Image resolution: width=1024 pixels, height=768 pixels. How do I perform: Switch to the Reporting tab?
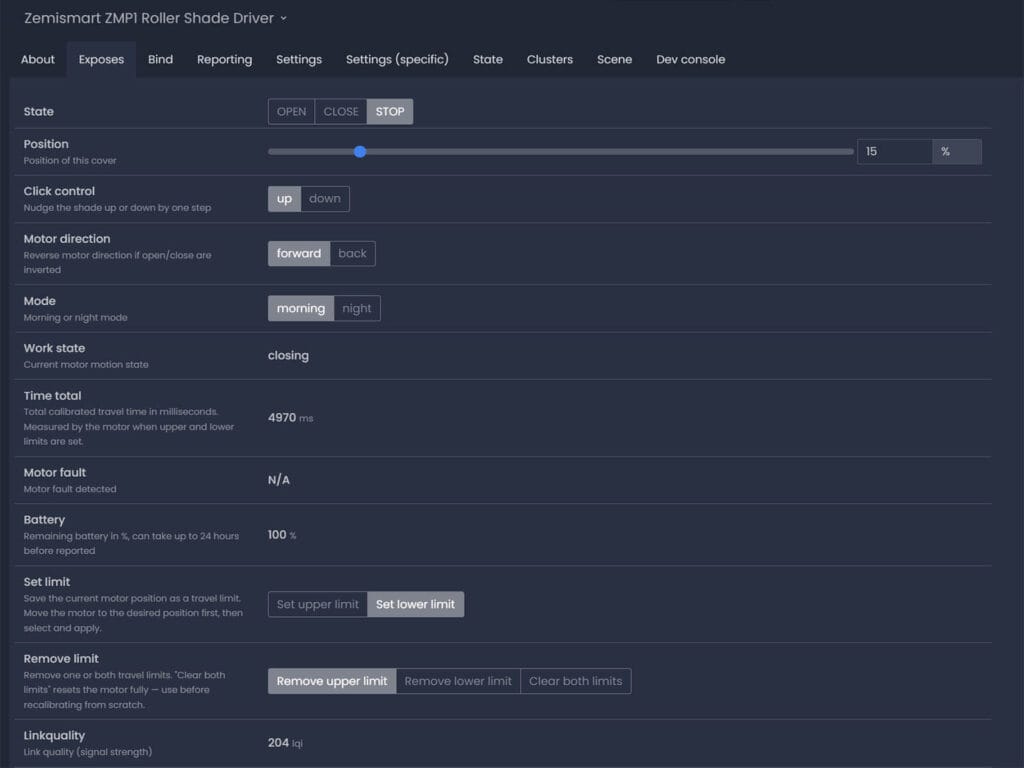pos(224,59)
